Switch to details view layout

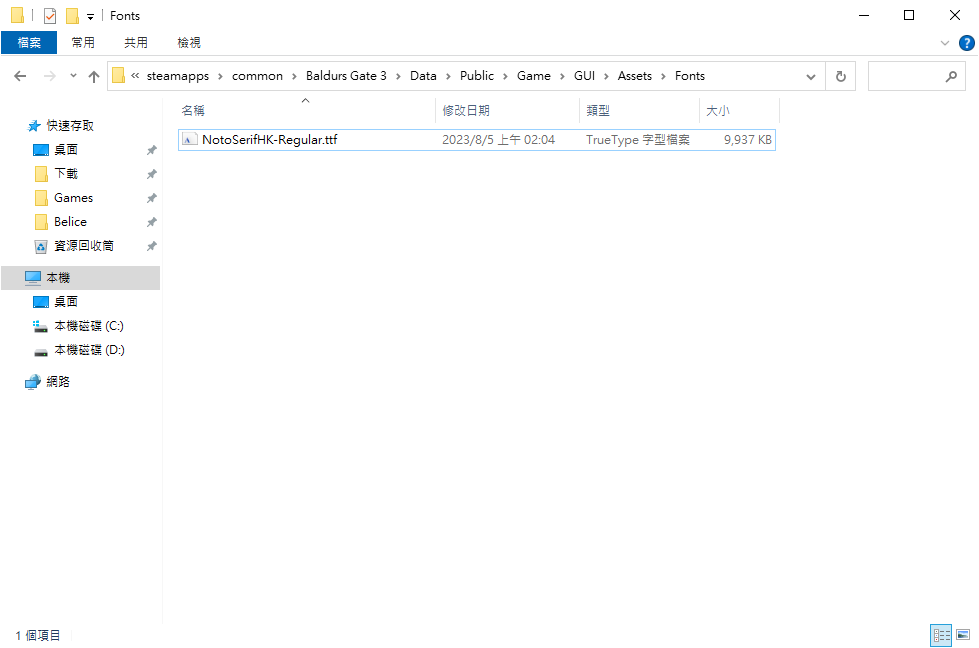click(941, 635)
